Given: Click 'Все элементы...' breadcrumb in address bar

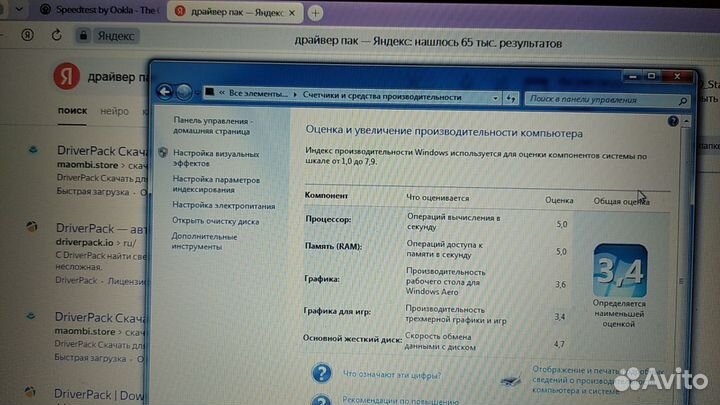Looking at the screenshot, I should 258,94.
